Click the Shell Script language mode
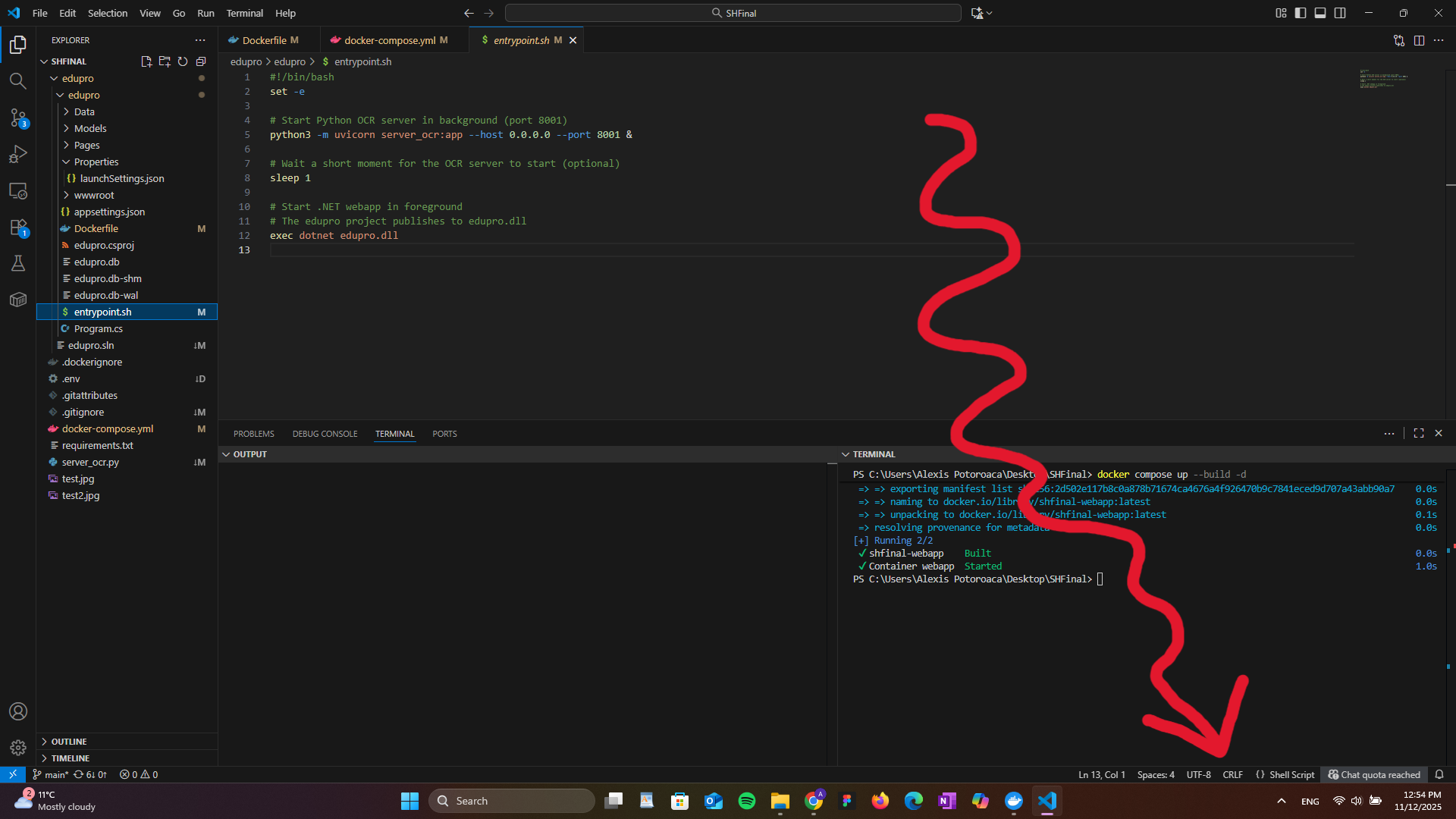Viewport: 1456px width, 819px height. (1291, 774)
